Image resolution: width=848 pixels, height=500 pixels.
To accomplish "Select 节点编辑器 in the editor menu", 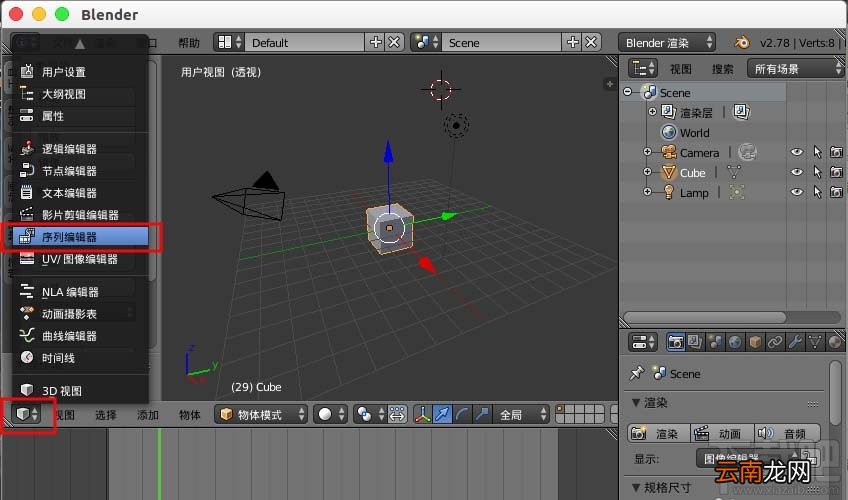I will click(80, 171).
